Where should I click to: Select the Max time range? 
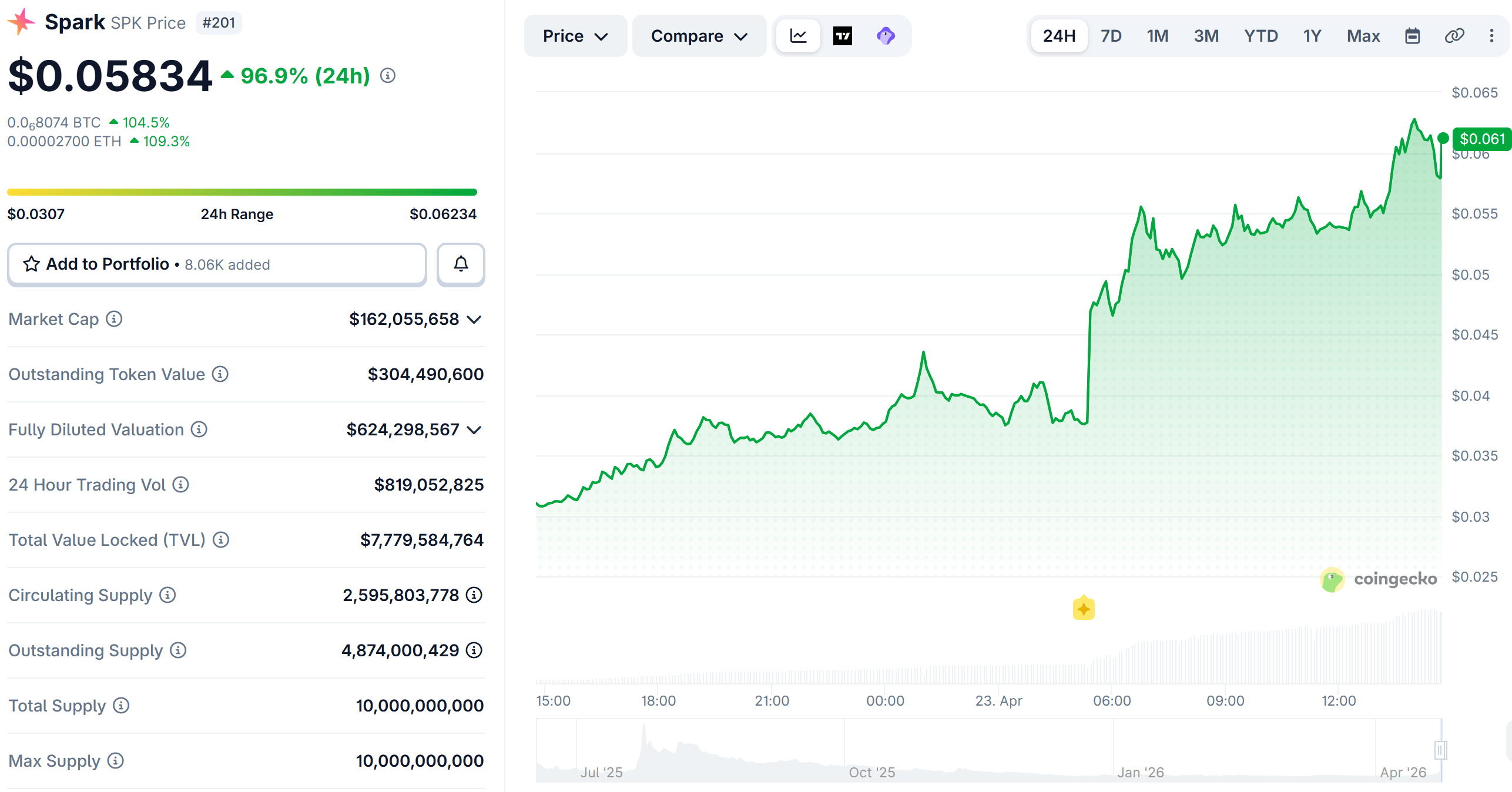pyautogui.click(x=1363, y=36)
